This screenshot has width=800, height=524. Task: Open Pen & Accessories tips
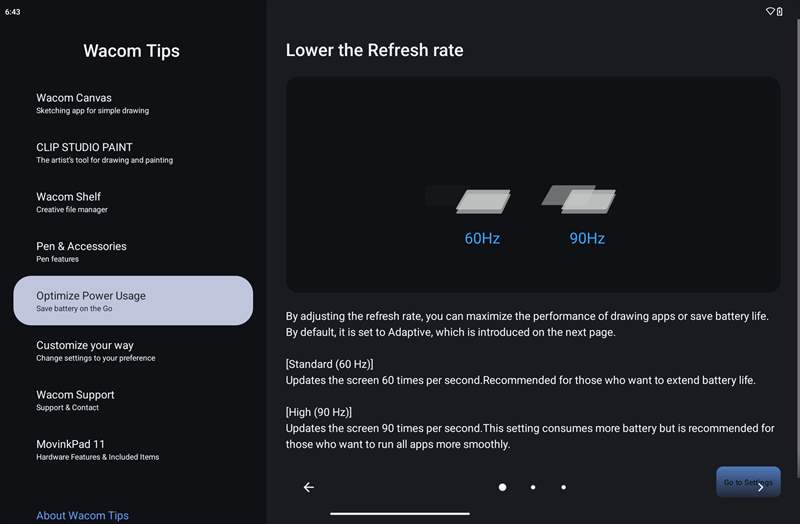coord(133,251)
